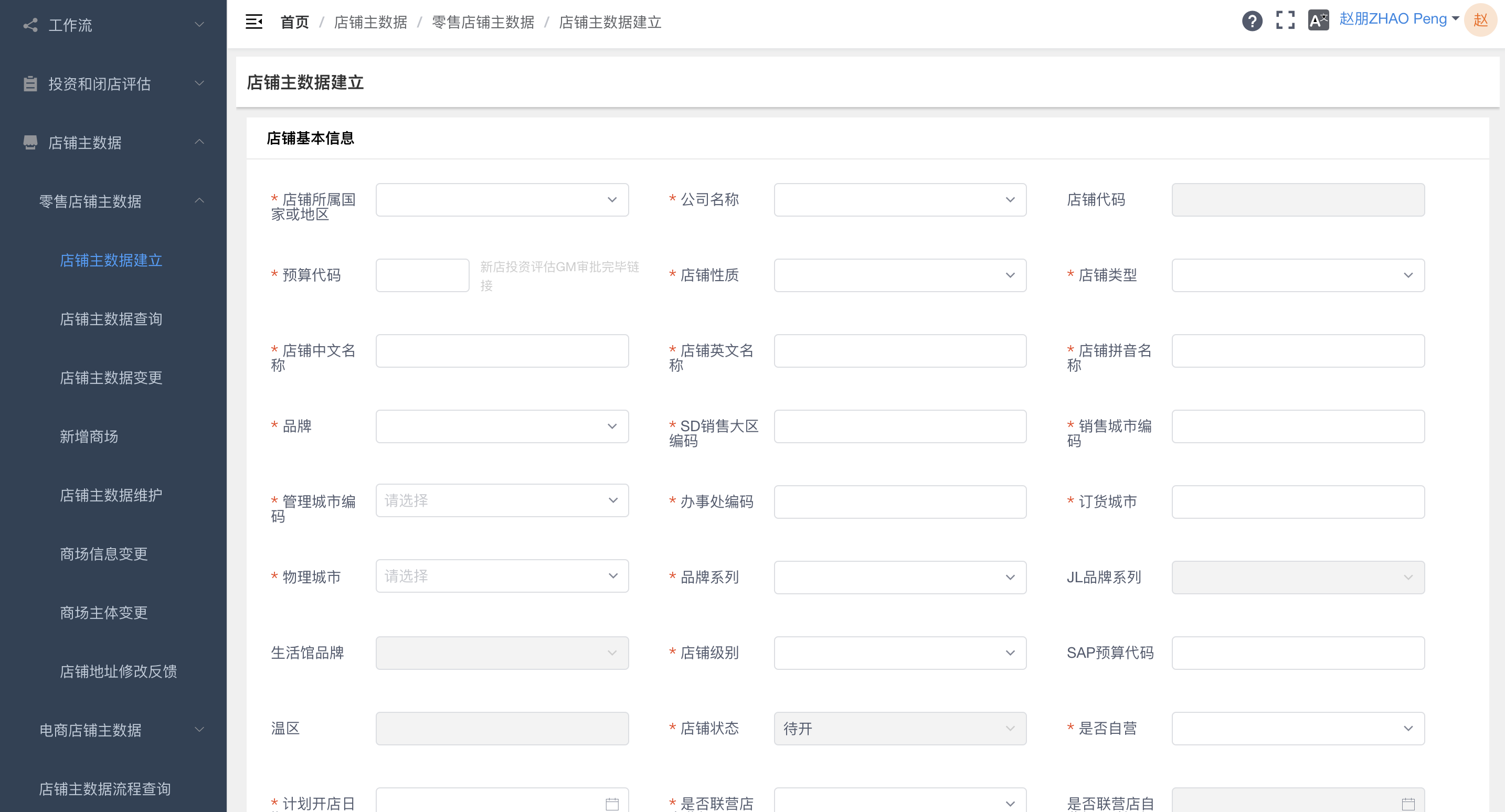Image resolution: width=1505 pixels, height=812 pixels.
Task: Click the 办事处编码 input field
Action: 900,502
